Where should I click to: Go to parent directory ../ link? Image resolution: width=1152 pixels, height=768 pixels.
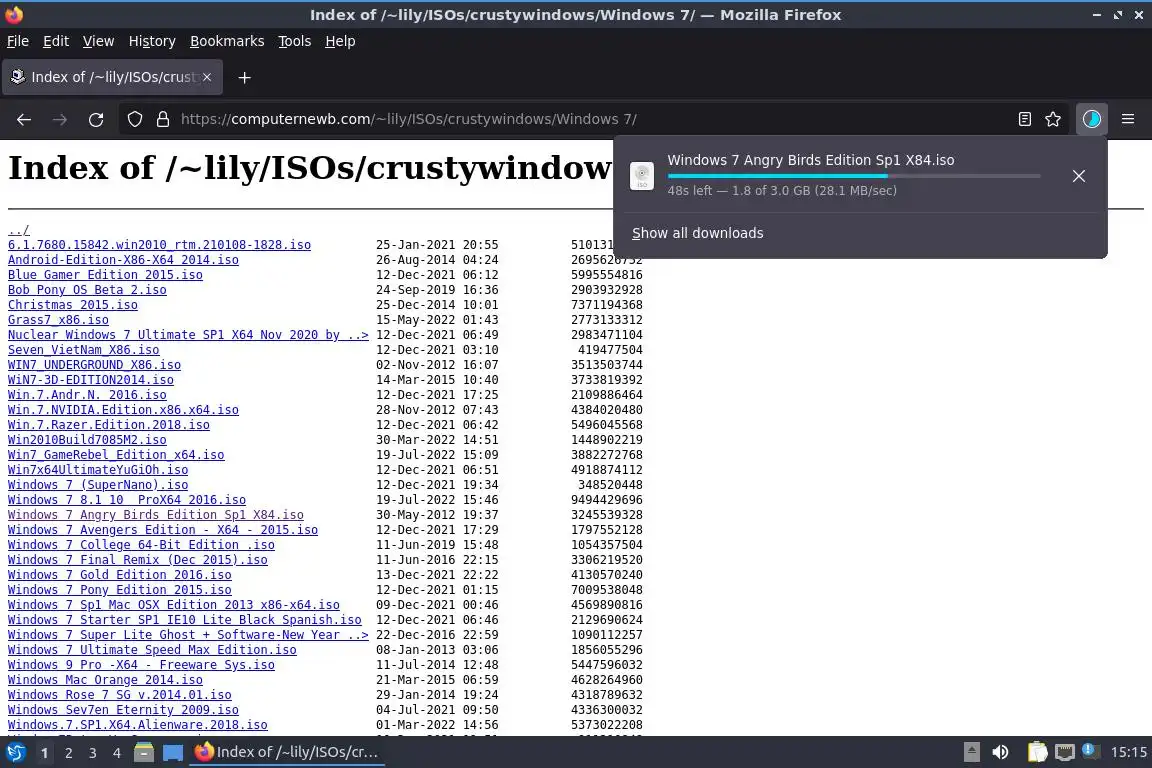(x=18, y=230)
